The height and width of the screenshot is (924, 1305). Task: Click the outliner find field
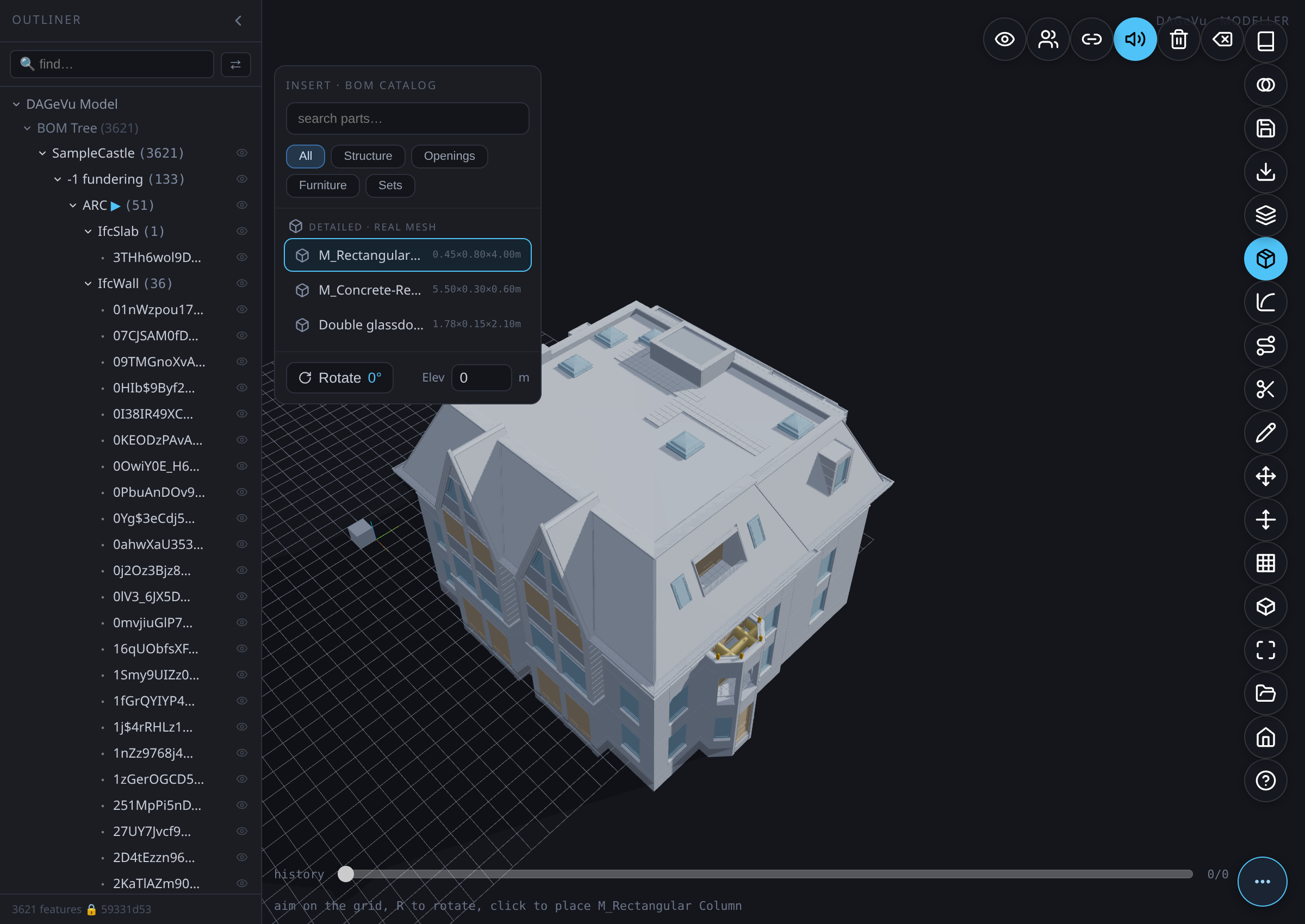[x=112, y=64]
